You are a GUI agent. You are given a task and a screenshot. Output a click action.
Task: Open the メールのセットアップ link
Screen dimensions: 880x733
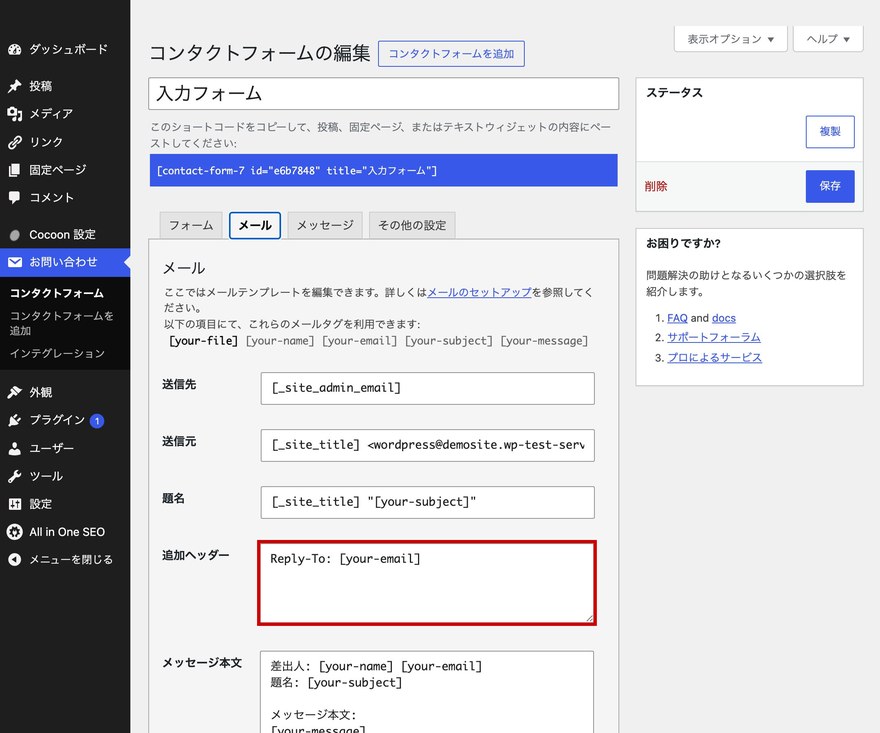coord(479,292)
